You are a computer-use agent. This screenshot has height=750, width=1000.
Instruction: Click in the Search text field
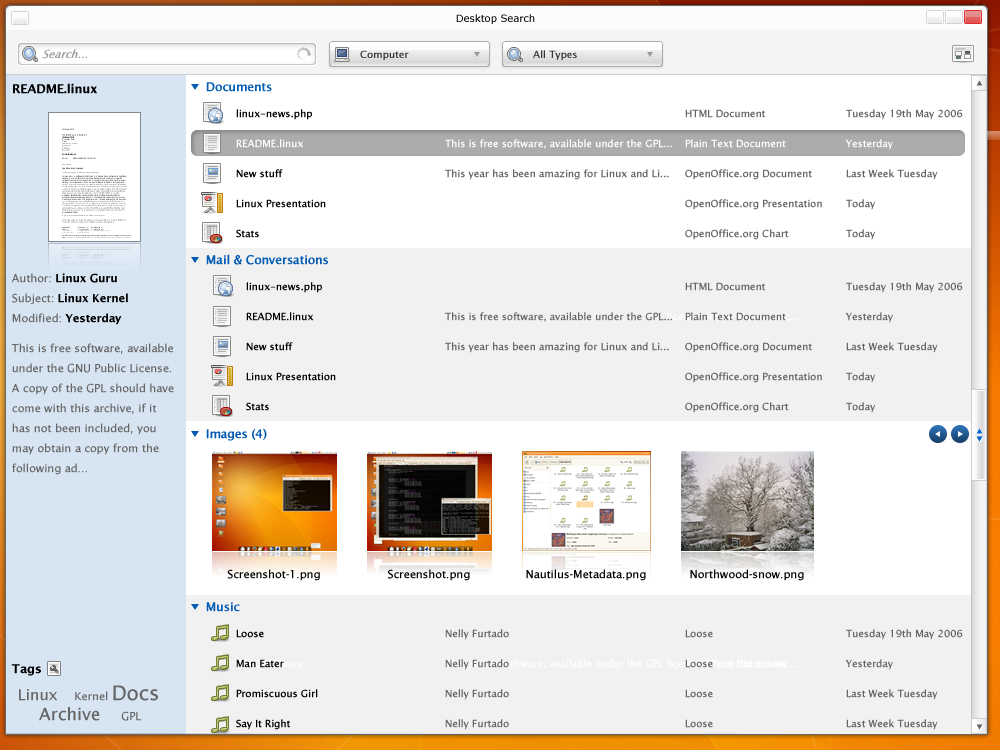pos(167,54)
